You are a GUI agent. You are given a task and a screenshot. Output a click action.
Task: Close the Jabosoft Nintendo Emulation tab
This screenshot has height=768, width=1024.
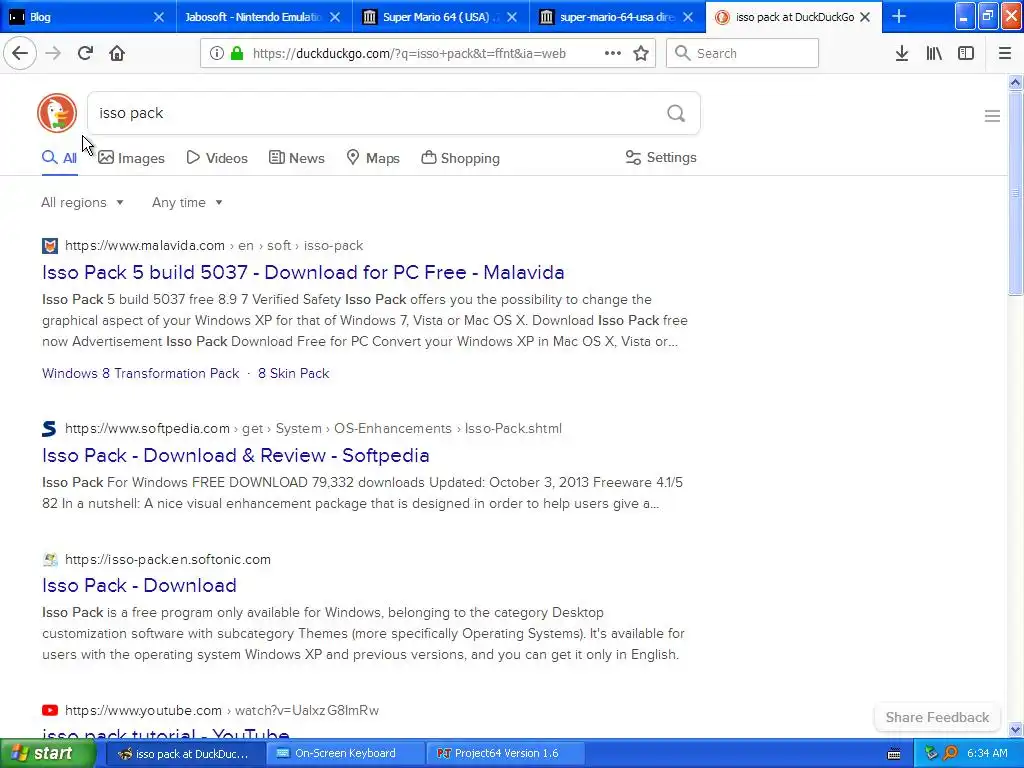pyautogui.click(x=335, y=17)
